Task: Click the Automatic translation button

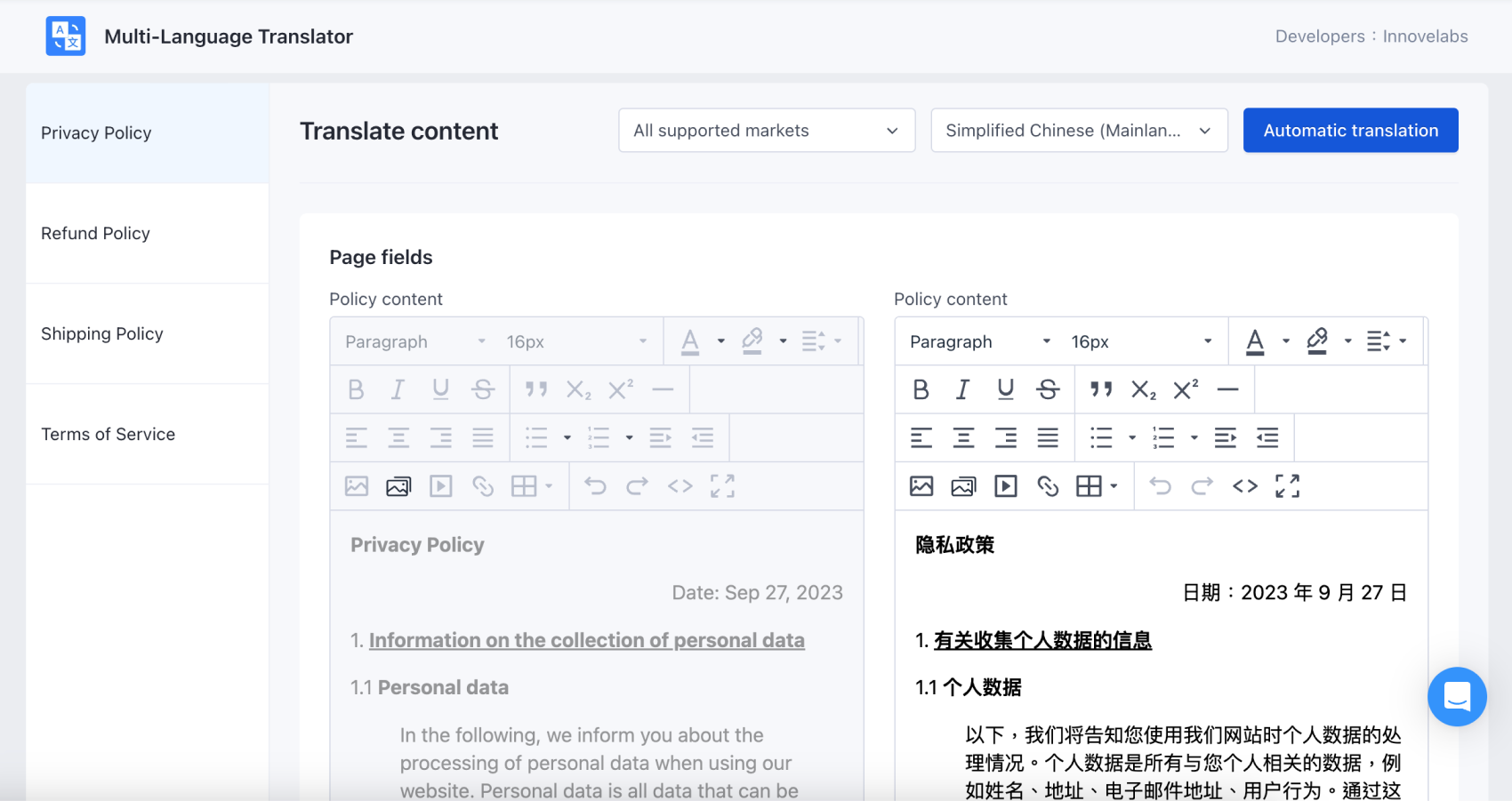Action: pos(1350,131)
